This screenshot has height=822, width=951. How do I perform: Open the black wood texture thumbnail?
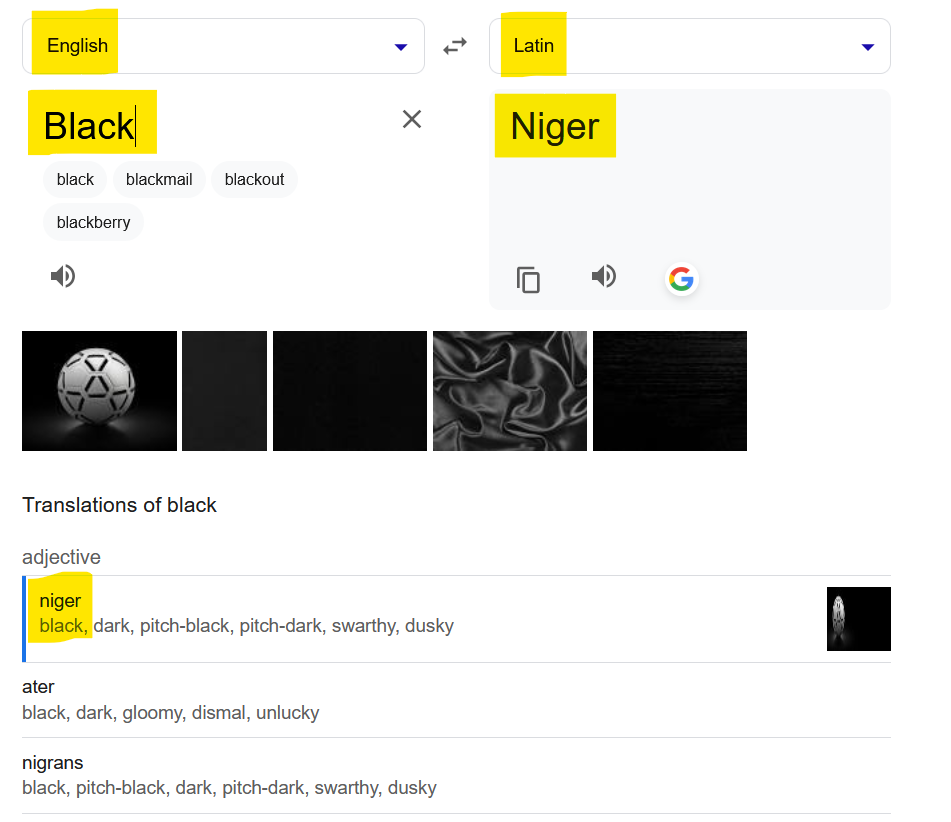(670, 391)
